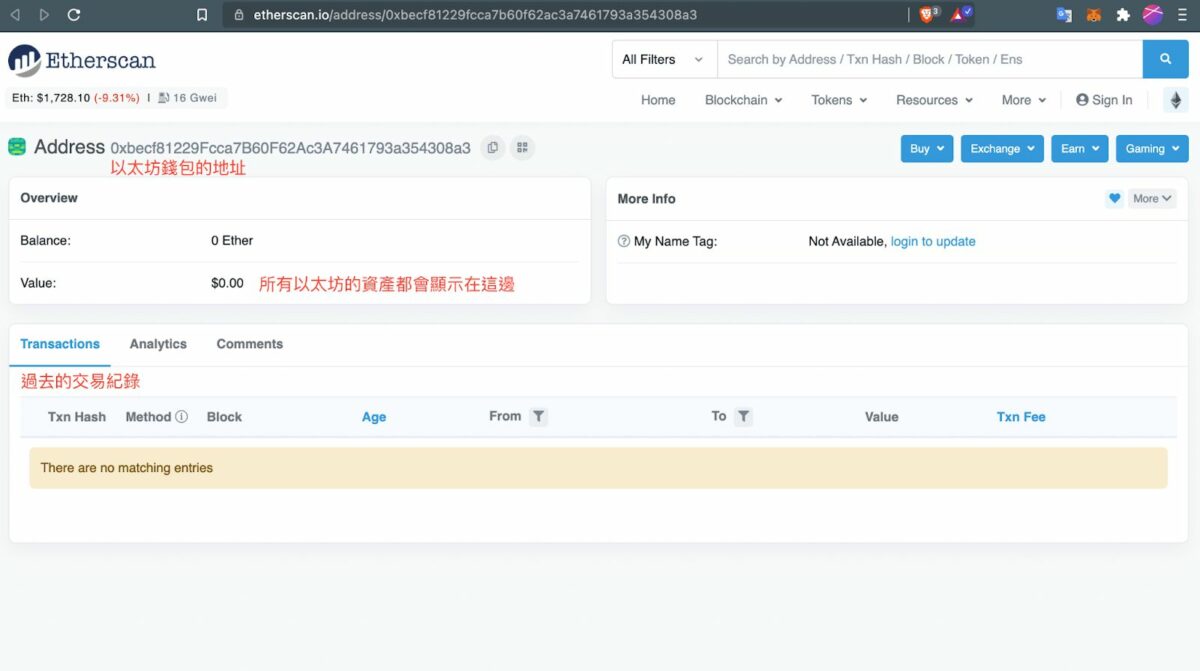Favorite this address with the heart icon
Image resolution: width=1200 pixels, height=671 pixels.
tap(1114, 198)
